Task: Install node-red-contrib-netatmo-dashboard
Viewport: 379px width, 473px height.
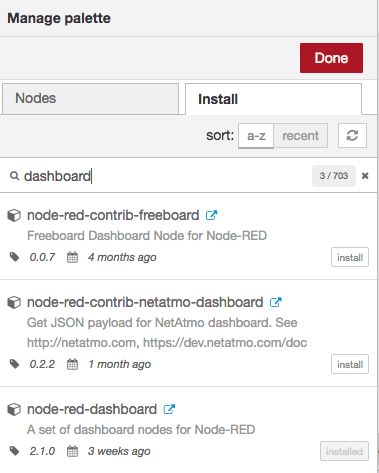Action: click(350, 364)
